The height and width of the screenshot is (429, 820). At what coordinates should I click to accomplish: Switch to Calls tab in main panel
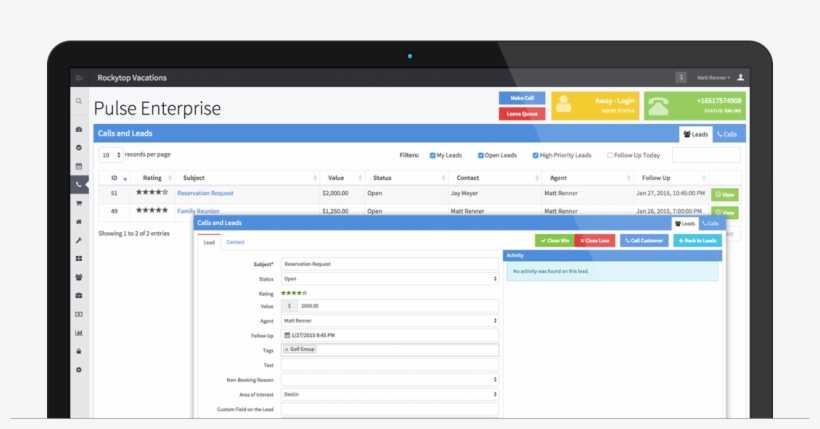(x=727, y=134)
